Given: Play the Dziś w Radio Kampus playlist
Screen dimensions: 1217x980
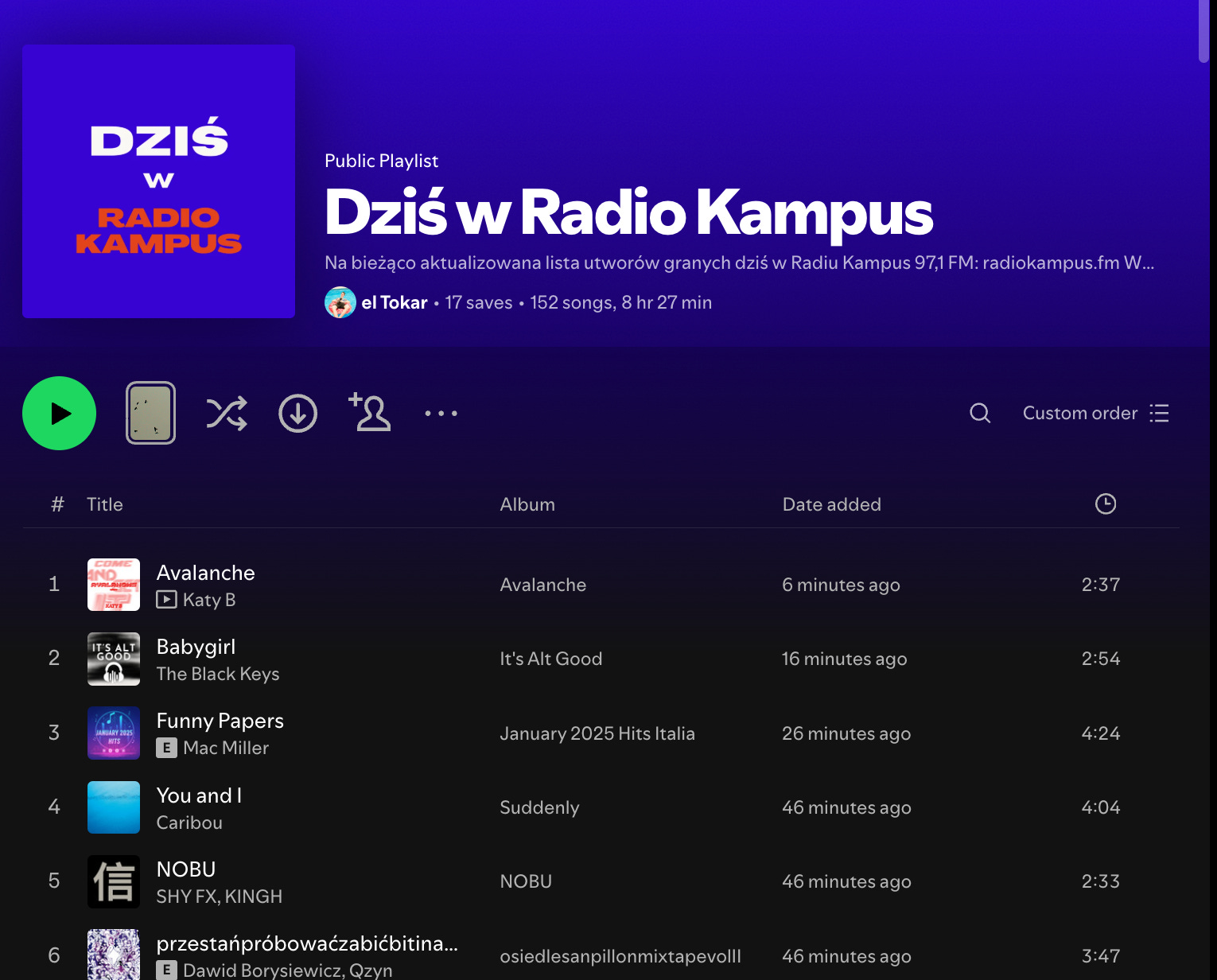Looking at the screenshot, I should click(x=60, y=414).
